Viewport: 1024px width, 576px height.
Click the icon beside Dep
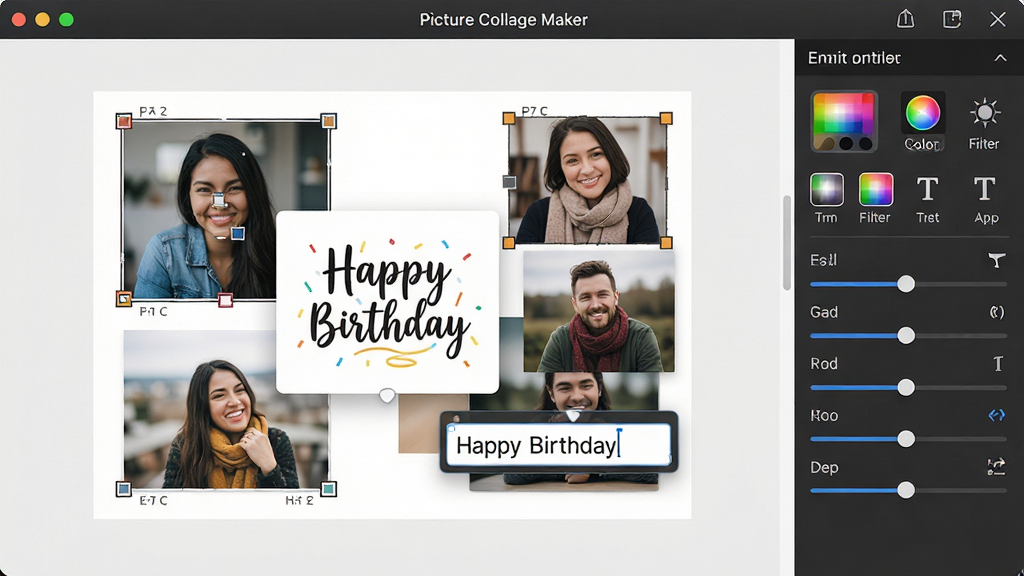coord(996,467)
